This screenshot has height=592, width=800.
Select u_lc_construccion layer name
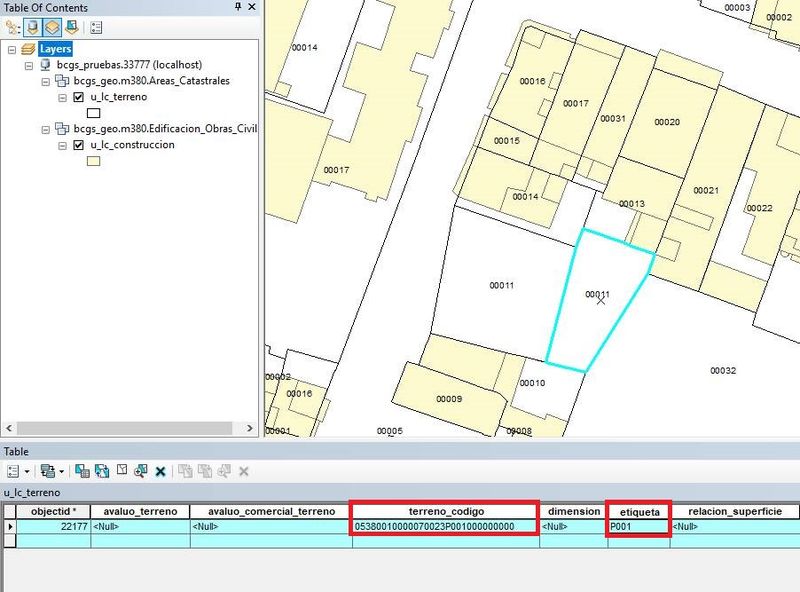[132, 145]
